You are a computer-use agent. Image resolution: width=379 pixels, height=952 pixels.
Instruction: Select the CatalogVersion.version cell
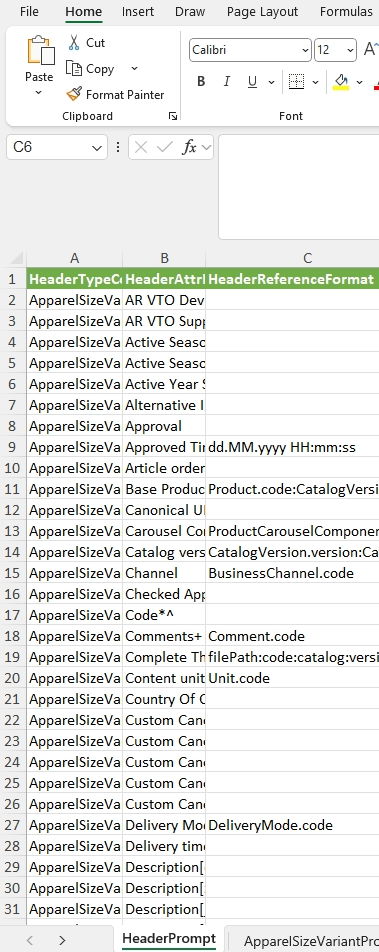pyautogui.click(x=292, y=552)
